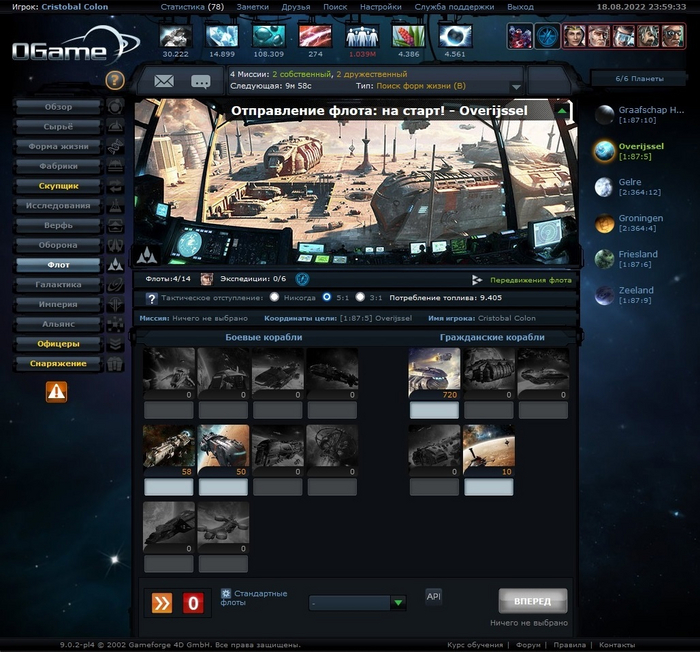Open the chat bubble icon
This screenshot has width=700, height=652.
[200, 82]
